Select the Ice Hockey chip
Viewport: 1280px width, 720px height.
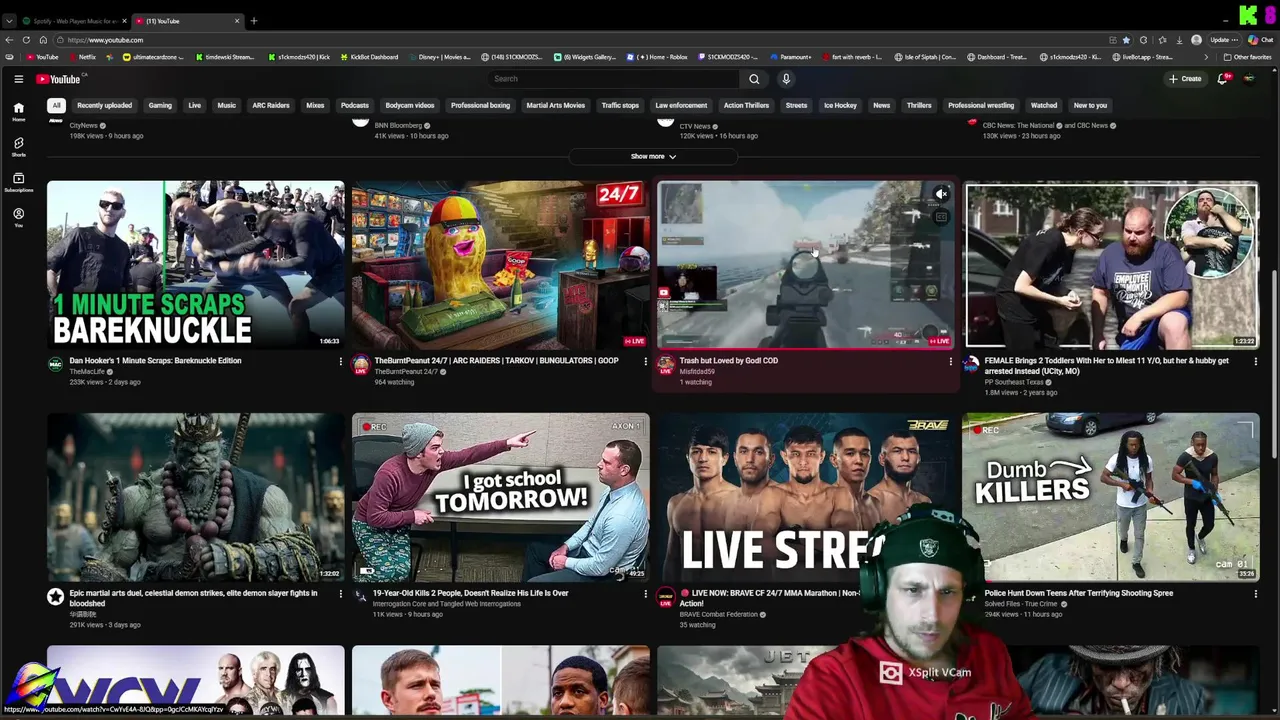[x=840, y=105]
